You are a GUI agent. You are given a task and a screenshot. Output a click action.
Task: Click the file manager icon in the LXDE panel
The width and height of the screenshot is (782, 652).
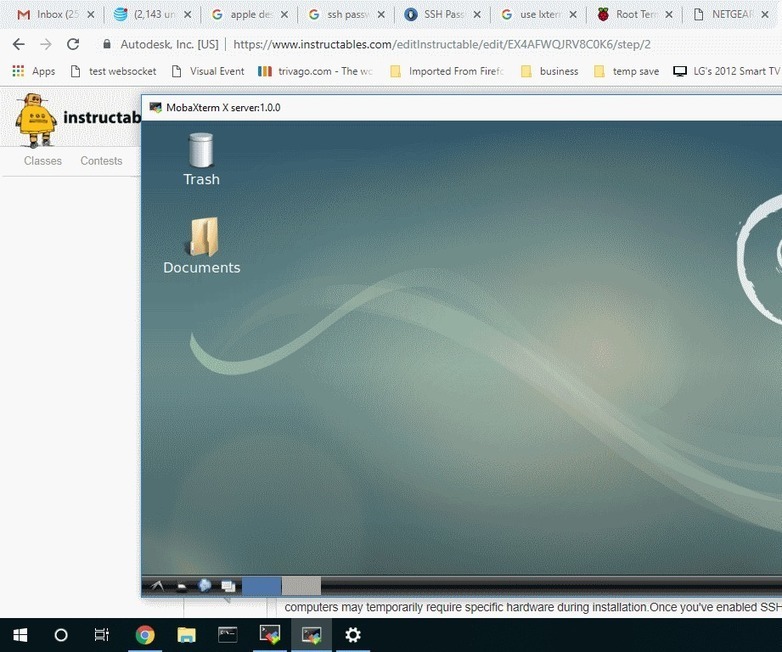click(x=181, y=587)
